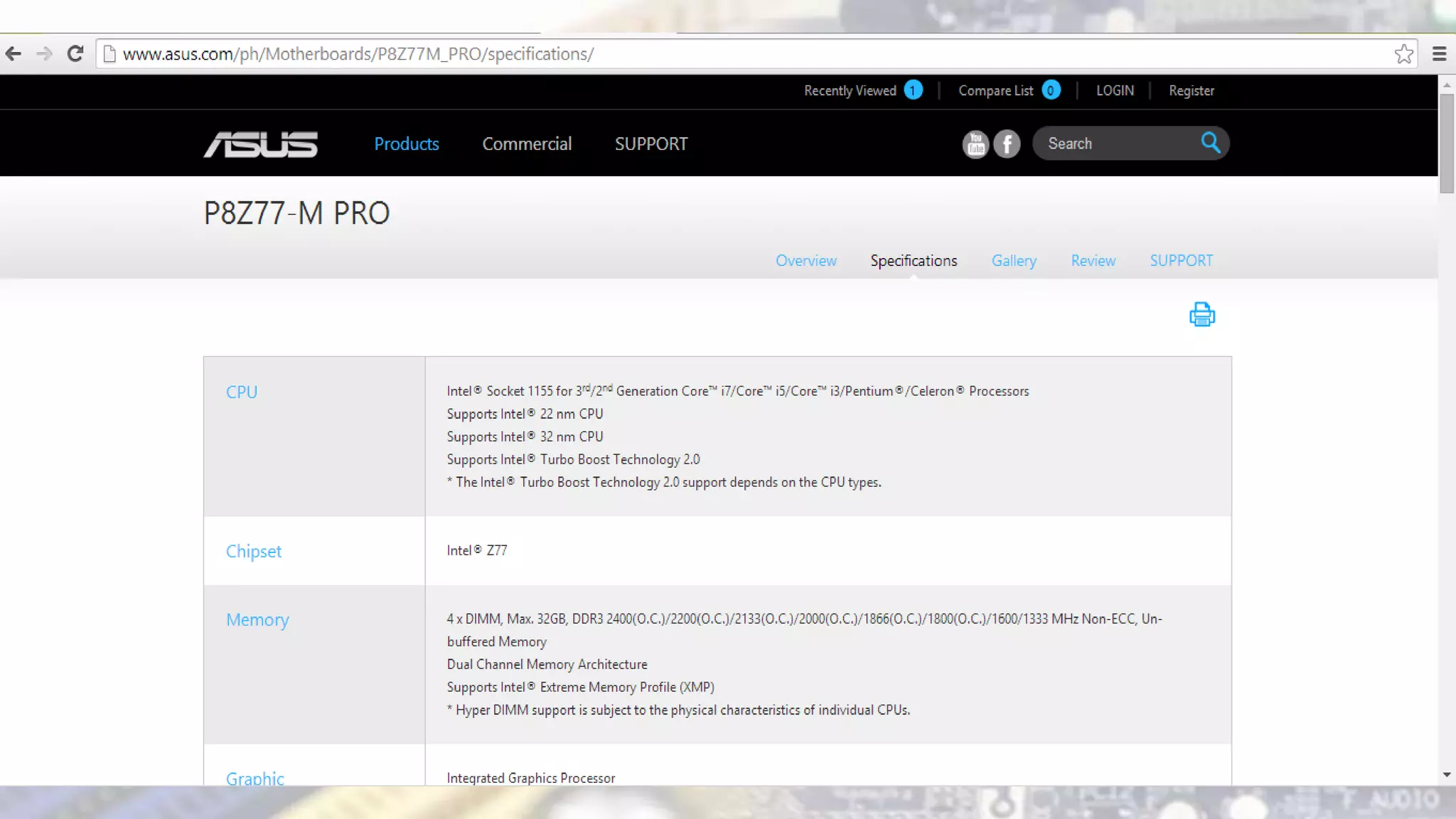1456x819 pixels.
Task: Click the Graphic spec heading
Action: [x=255, y=778]
